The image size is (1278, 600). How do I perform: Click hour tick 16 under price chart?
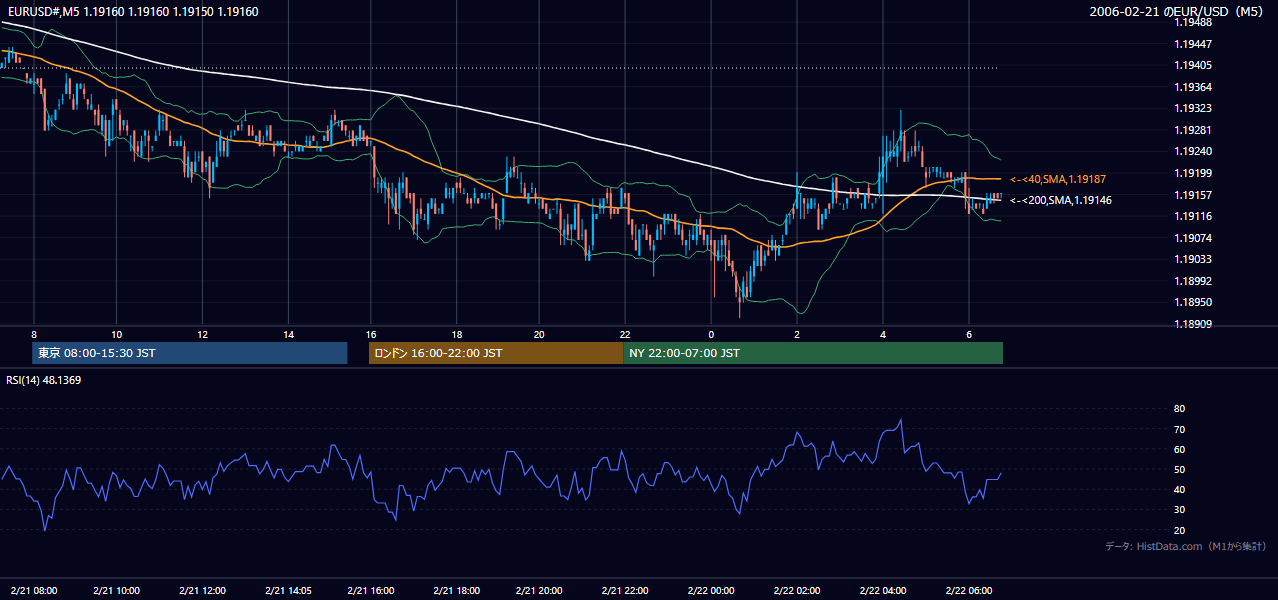tap(371, 334)
